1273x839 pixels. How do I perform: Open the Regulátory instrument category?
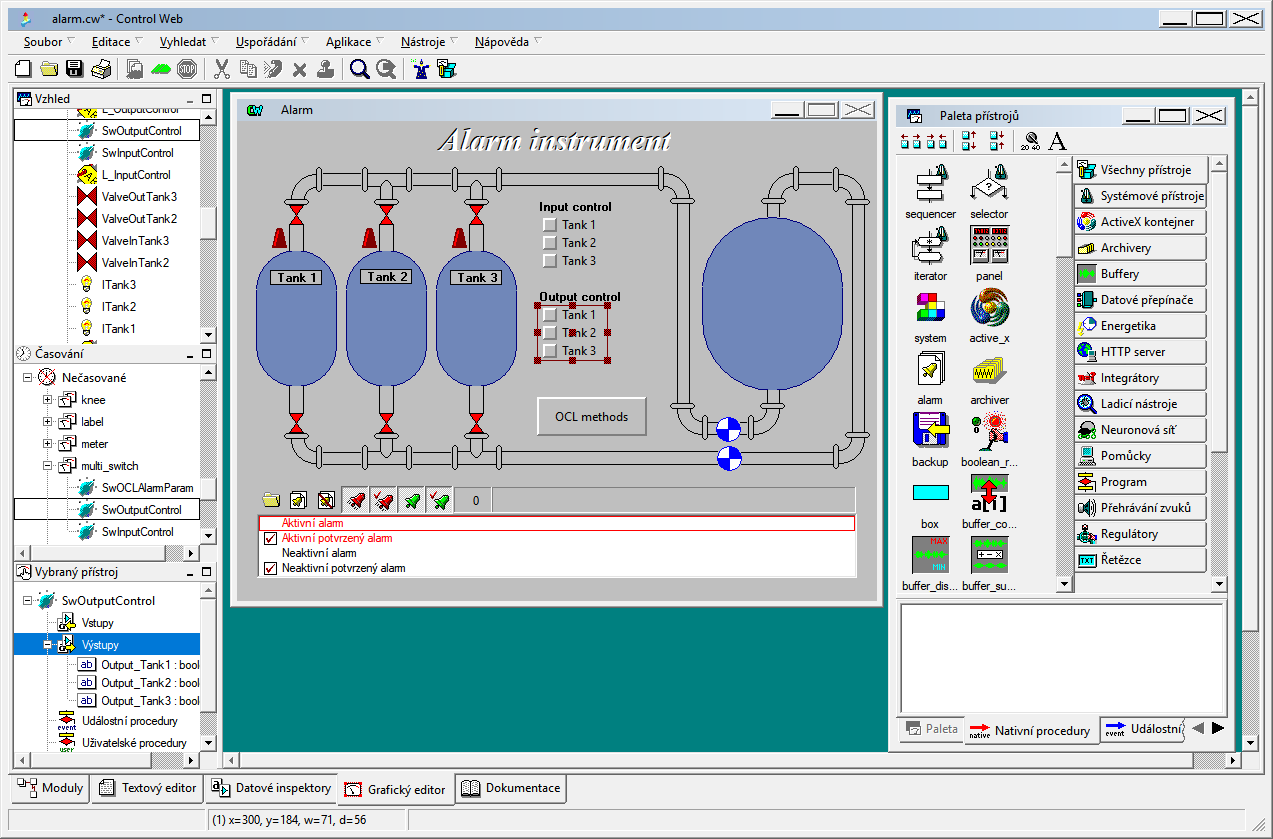click(x=1129, y=534)
